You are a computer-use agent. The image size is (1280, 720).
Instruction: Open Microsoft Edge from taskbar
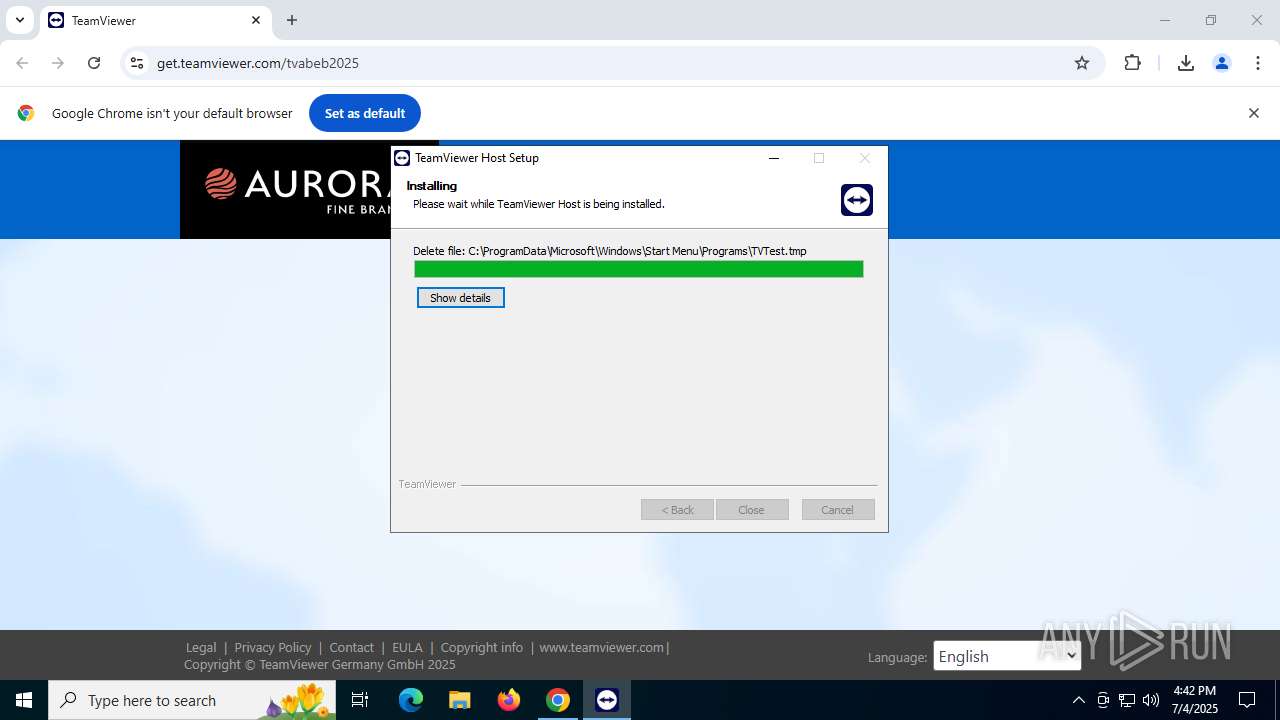point(411,700)
